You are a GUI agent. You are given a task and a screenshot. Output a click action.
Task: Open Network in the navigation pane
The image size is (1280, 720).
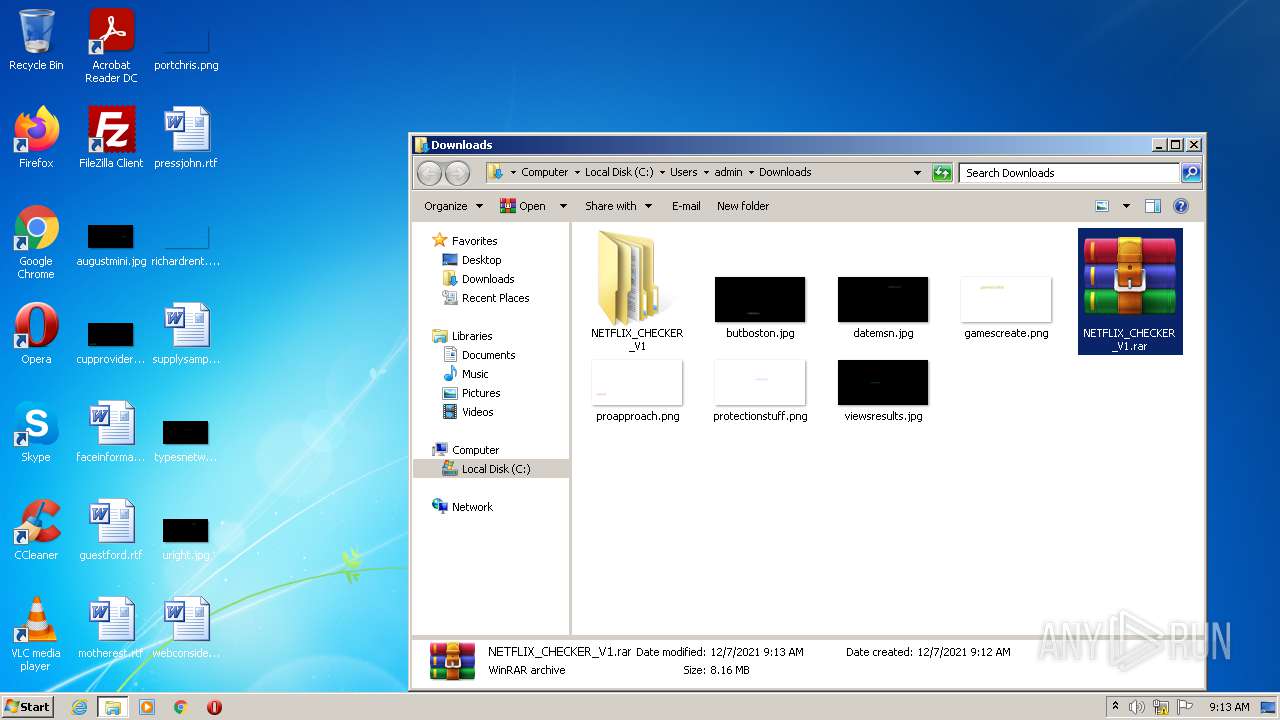point(472,507)
